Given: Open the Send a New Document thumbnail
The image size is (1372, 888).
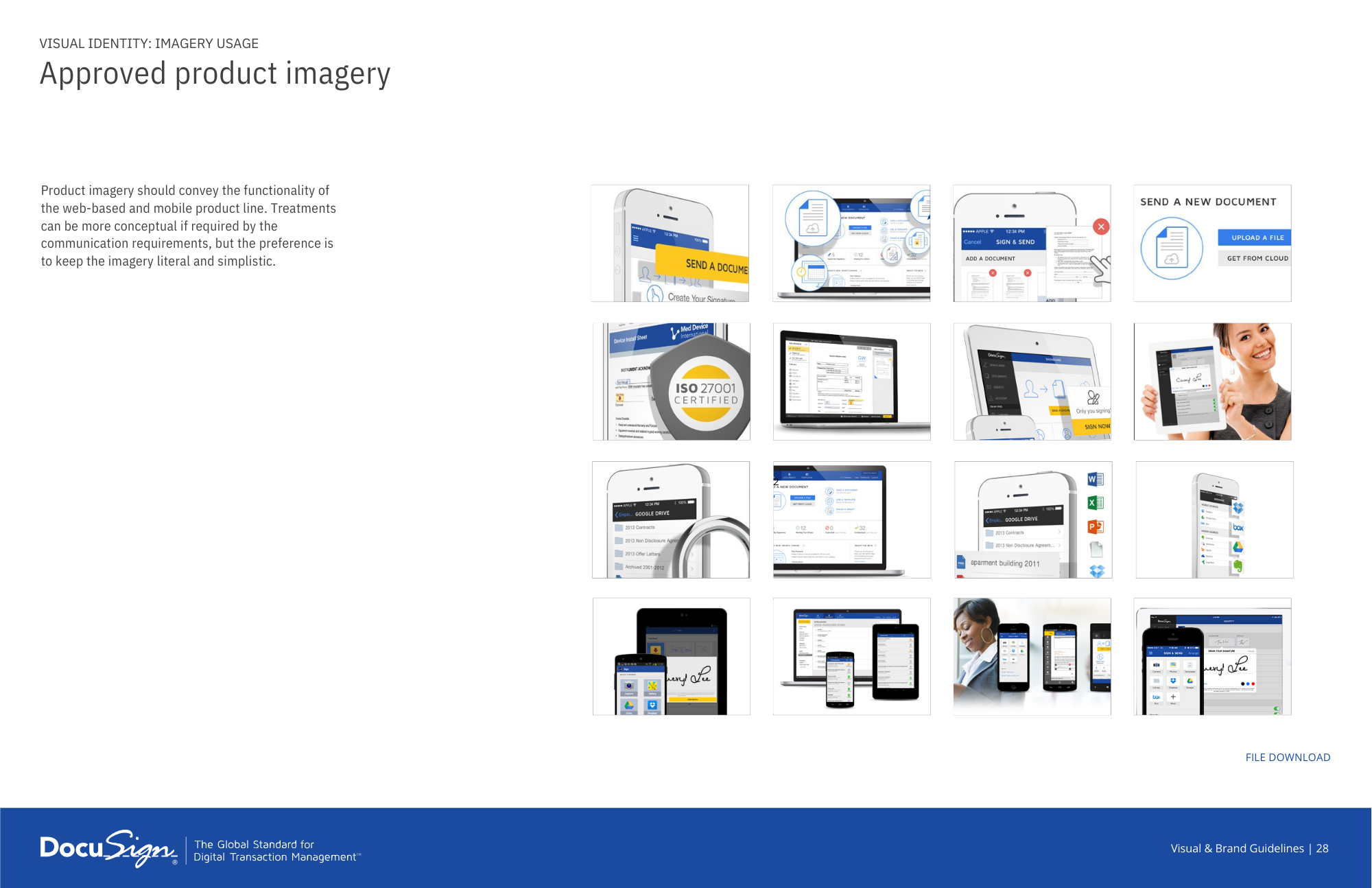Looking at the screenshot, I should point(1212,243).
